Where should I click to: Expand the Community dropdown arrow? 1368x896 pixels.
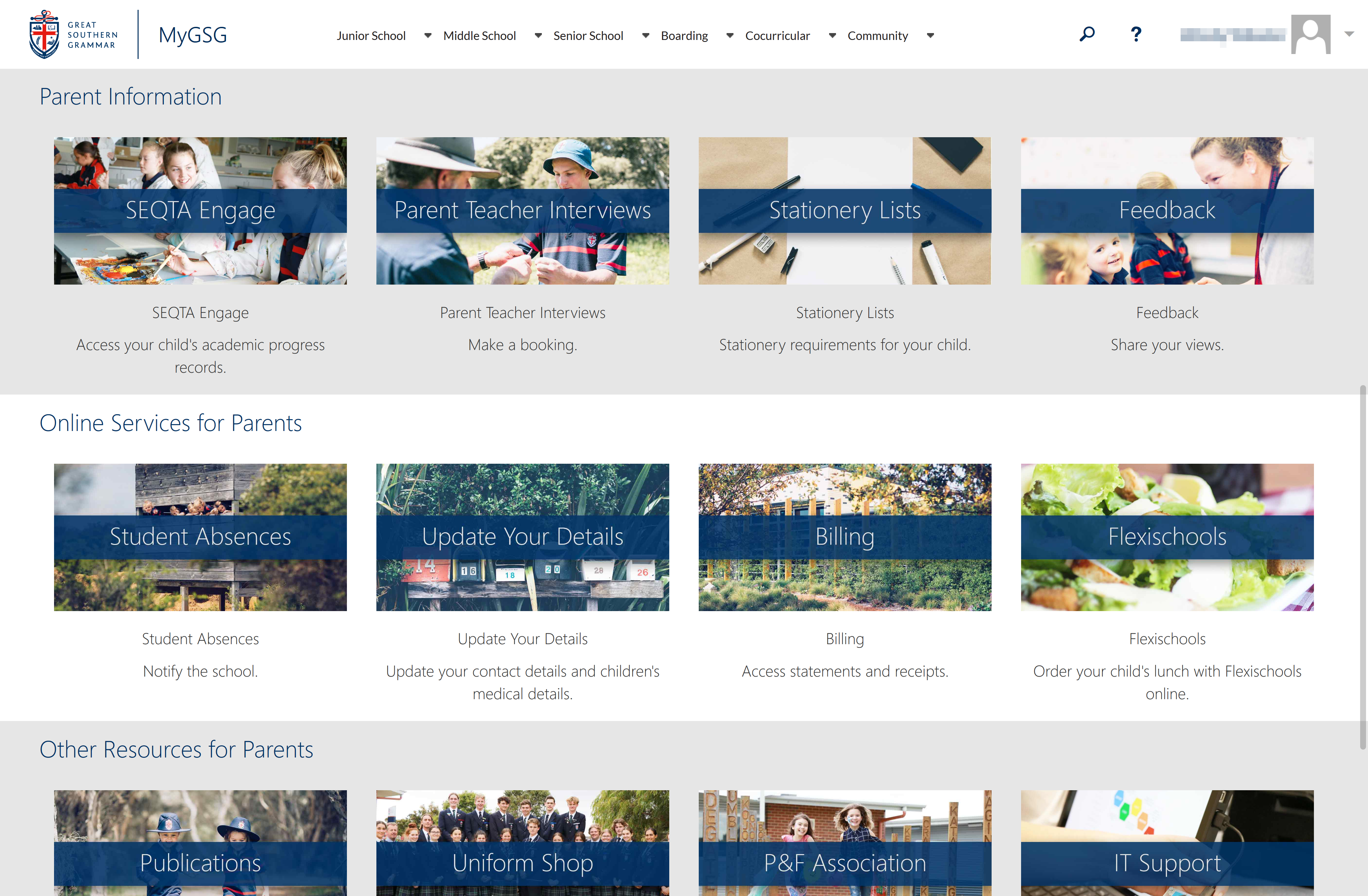coord(930,36)
